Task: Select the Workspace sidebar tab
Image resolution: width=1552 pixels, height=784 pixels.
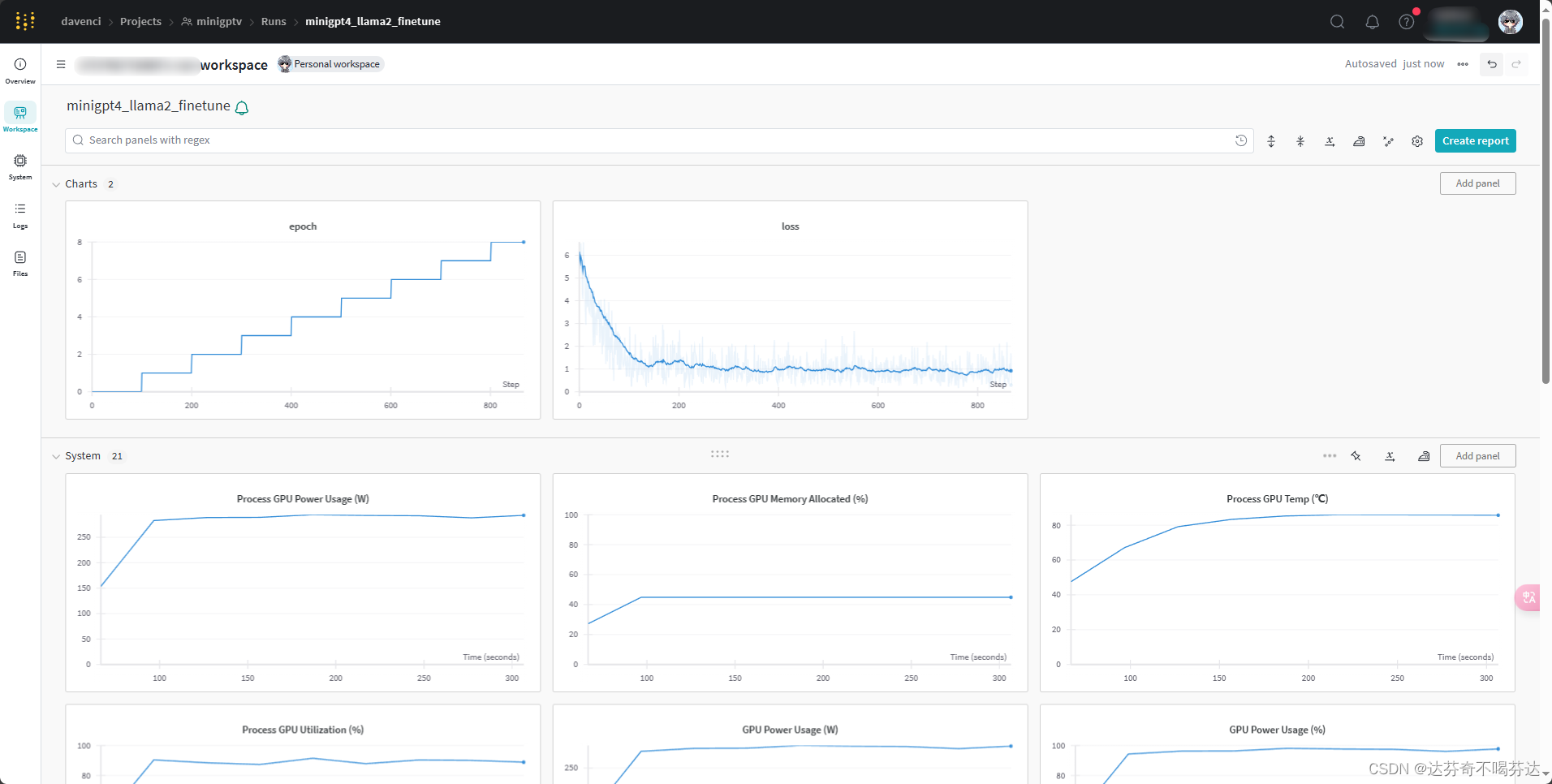Action: click(20, 118)
